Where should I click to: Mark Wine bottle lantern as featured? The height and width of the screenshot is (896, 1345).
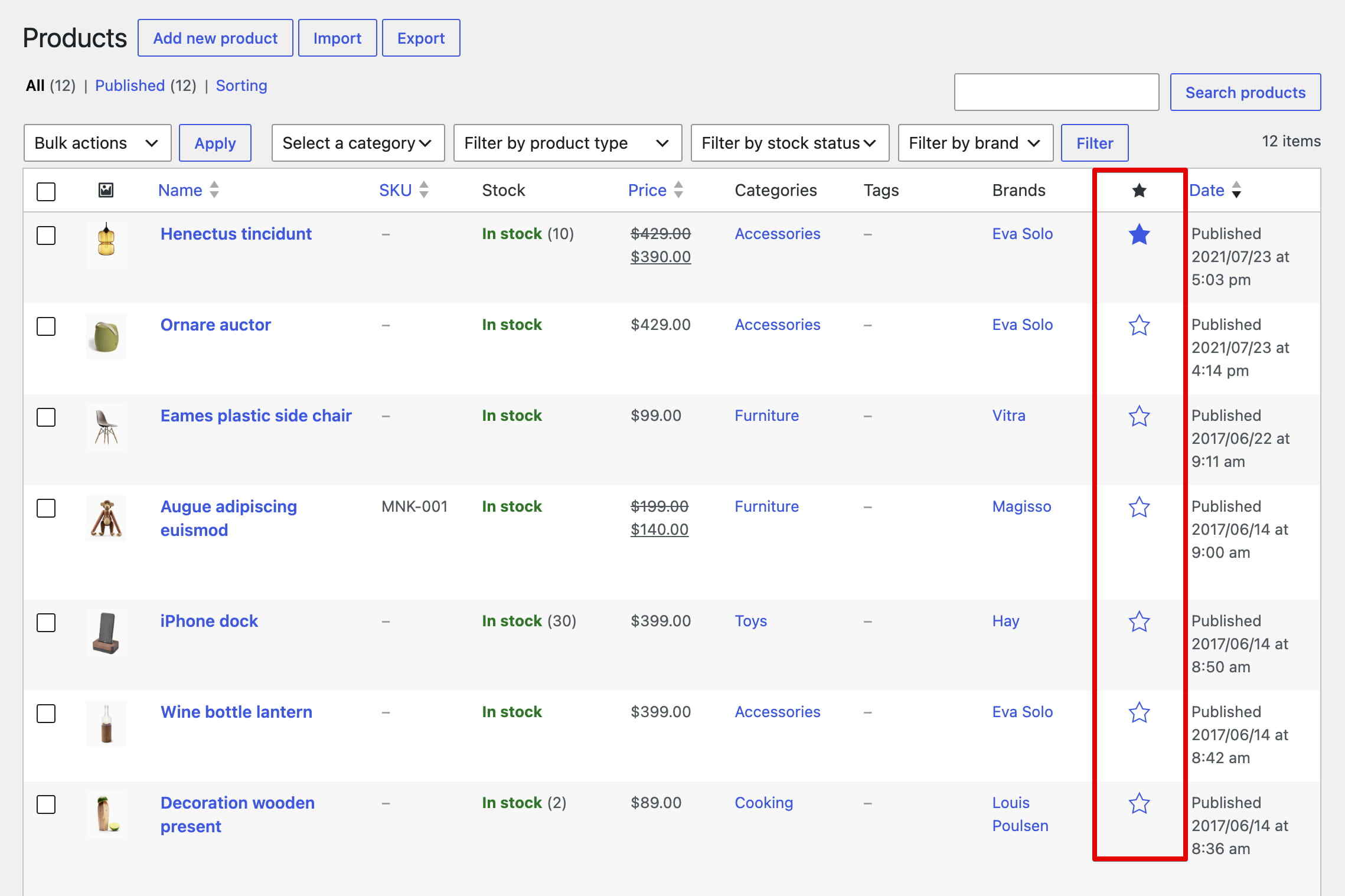1139,712
